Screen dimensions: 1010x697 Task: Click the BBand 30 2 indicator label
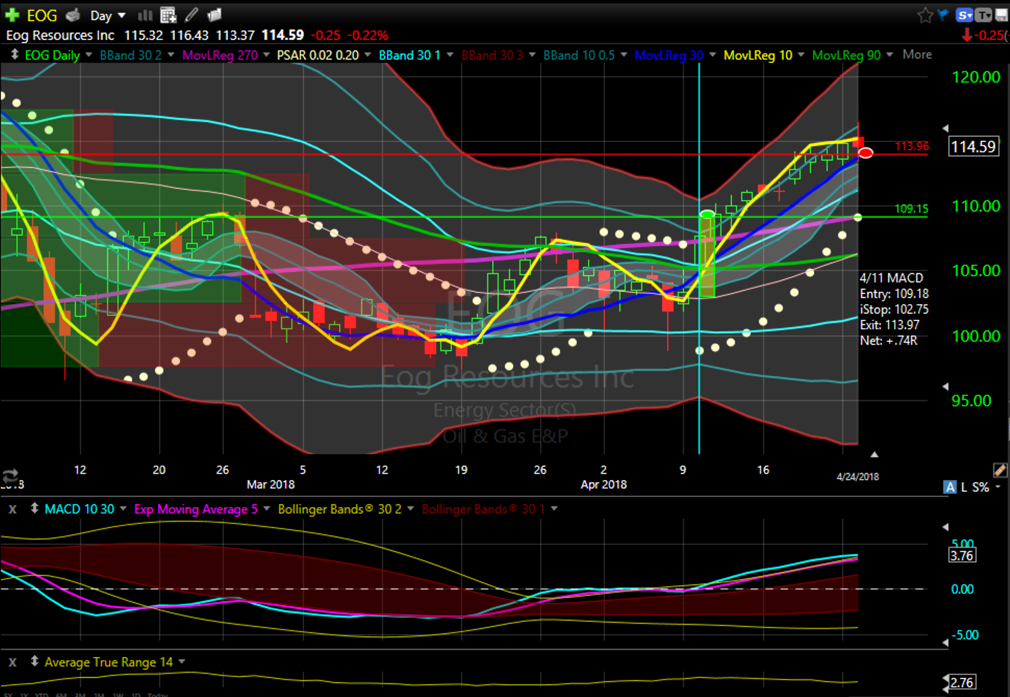coord(131,55)
